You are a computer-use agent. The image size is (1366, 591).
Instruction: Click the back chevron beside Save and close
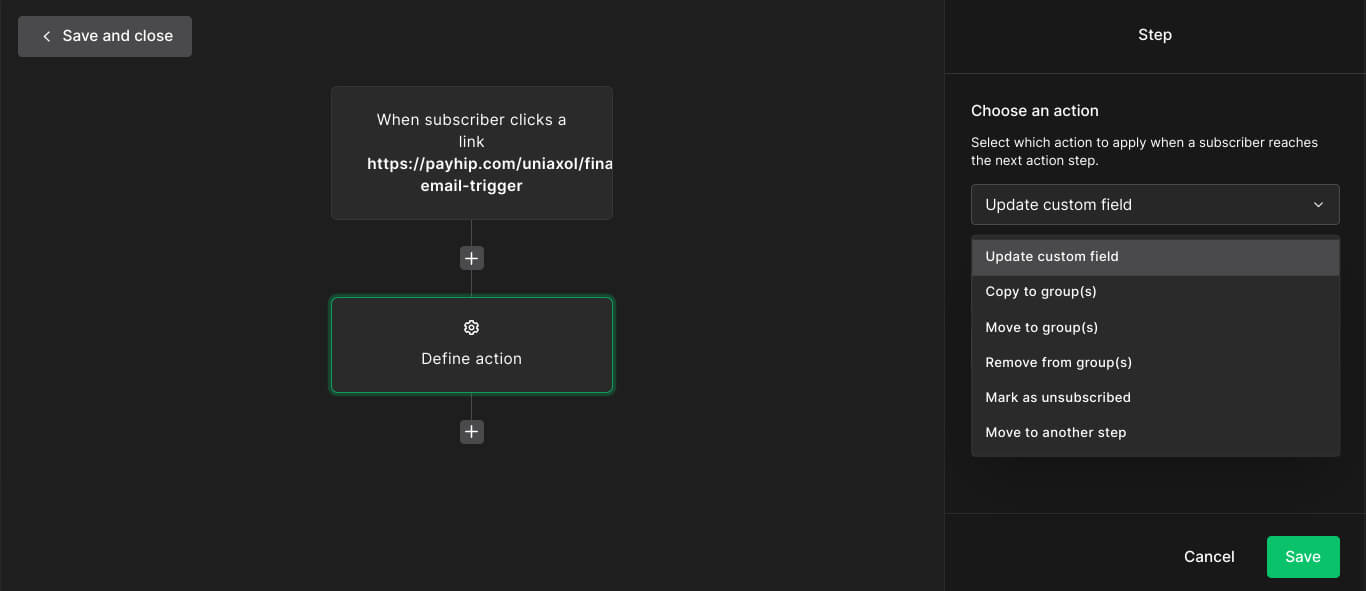tap(46, 36)
